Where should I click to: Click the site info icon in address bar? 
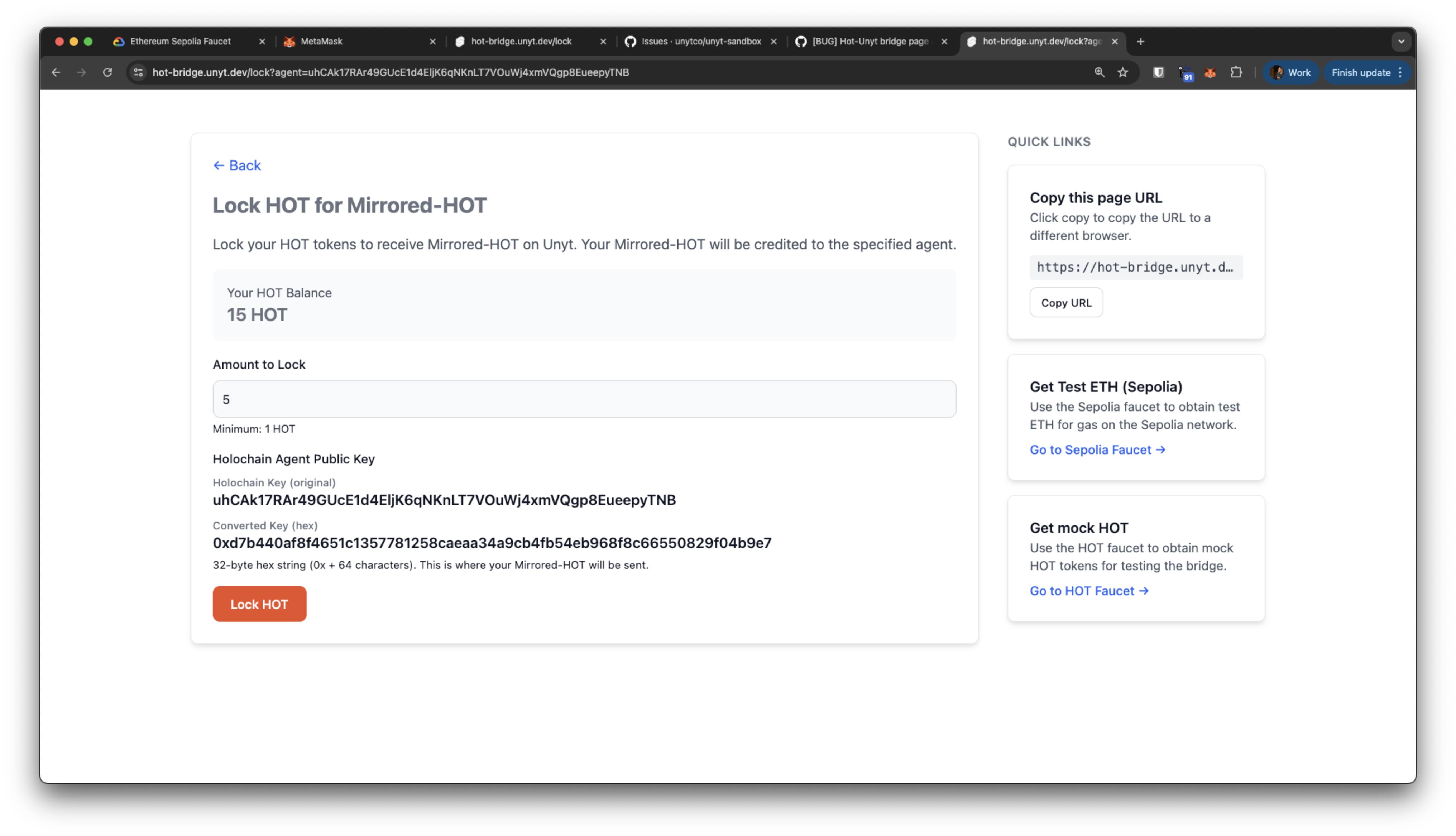coord(138,72)
